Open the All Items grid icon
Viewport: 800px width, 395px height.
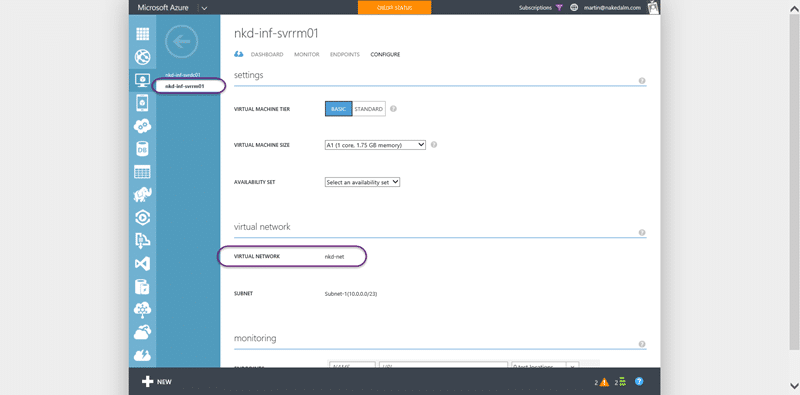(142, 34)
